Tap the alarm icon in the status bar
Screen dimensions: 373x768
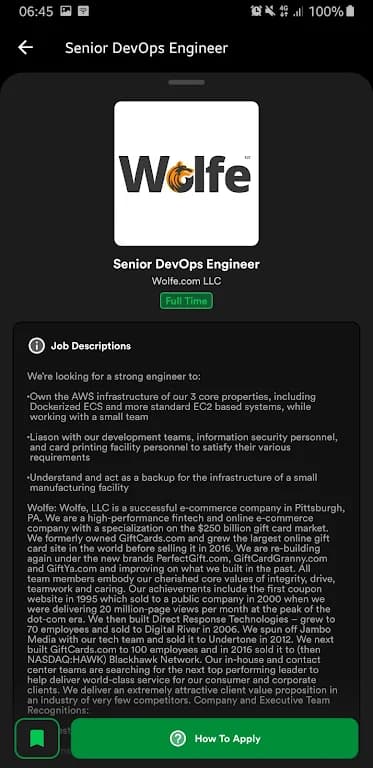tap(256, 11)
